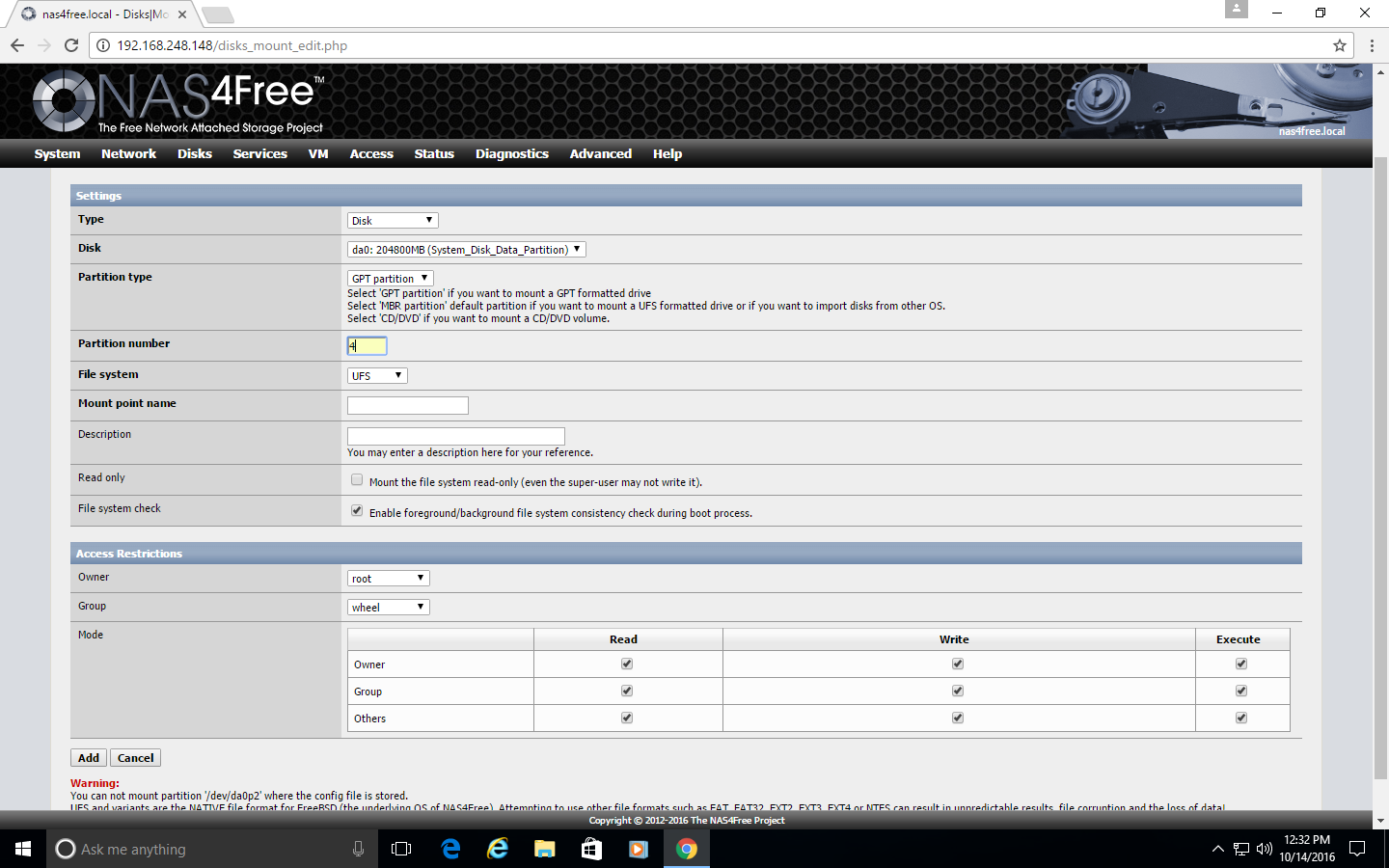Open Microsoft Edge in the taskbar
The image size is (1389, 868).
pyautogui.click(x=450, y=849)
